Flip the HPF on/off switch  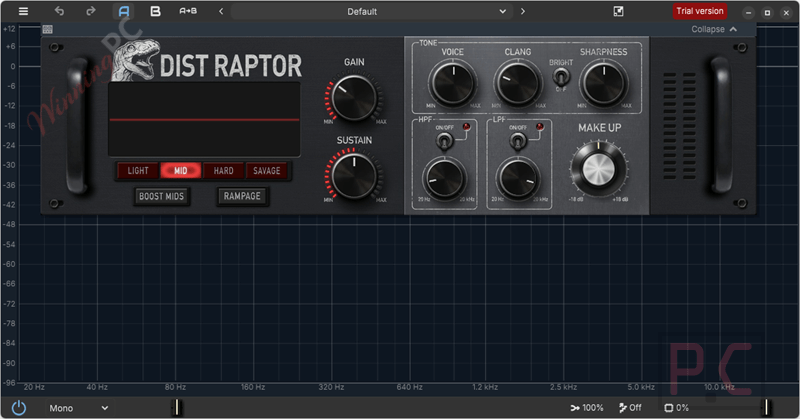tap(444, 141)
